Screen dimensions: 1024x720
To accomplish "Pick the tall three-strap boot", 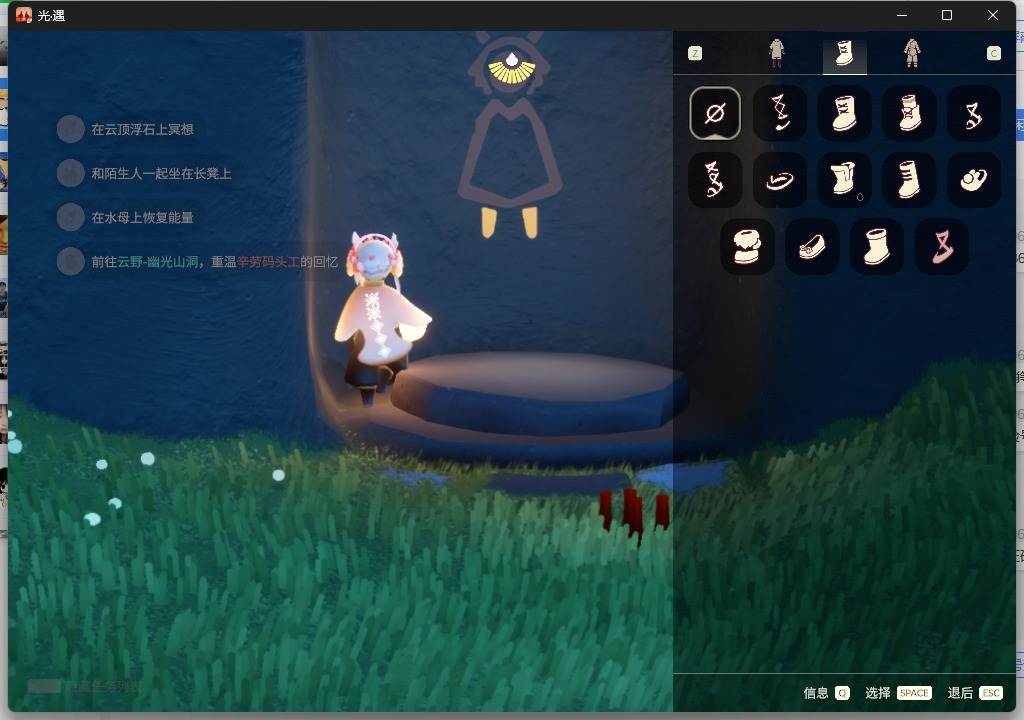I will [909, 180].
